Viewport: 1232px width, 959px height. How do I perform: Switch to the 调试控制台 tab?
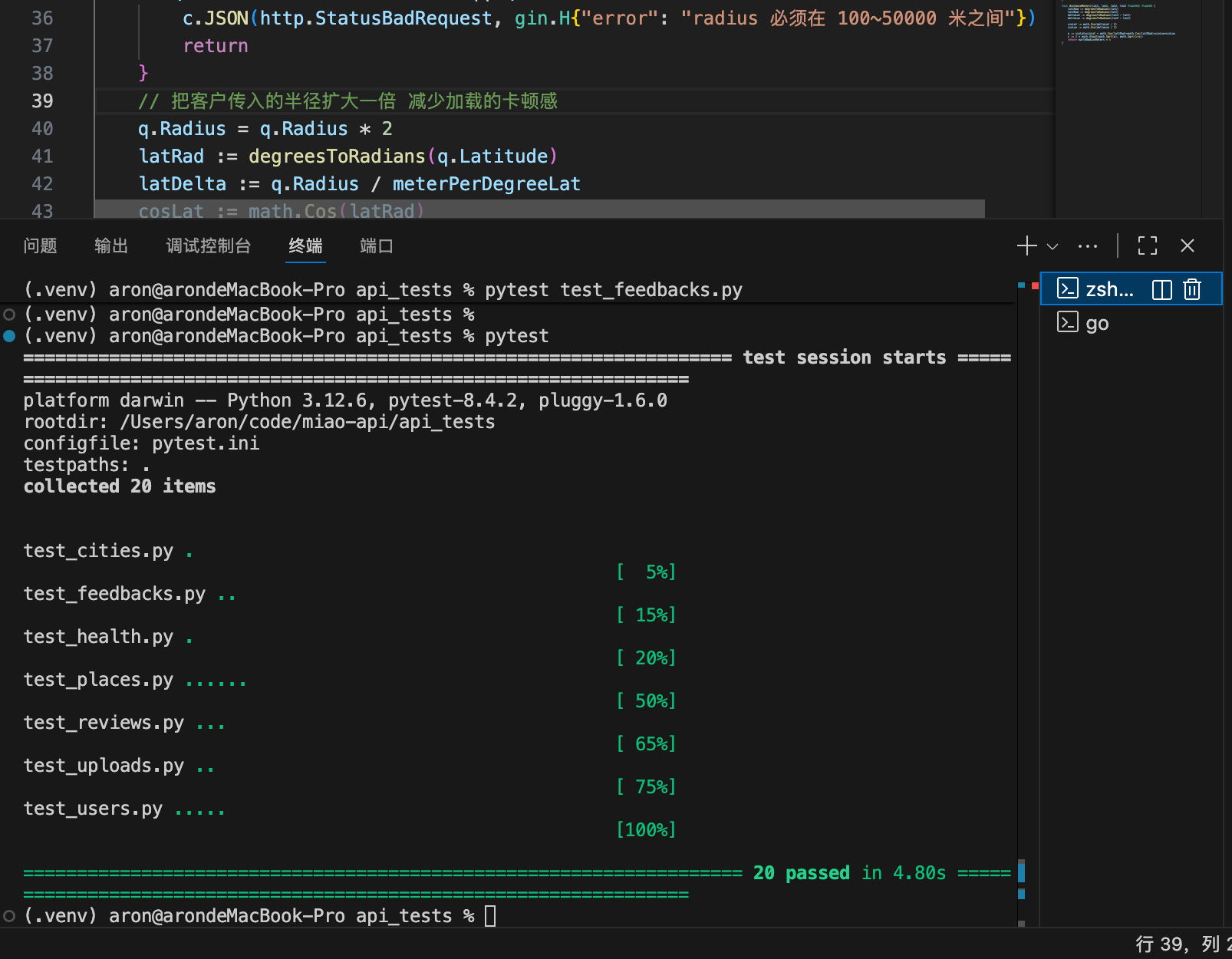pos(208,246)
